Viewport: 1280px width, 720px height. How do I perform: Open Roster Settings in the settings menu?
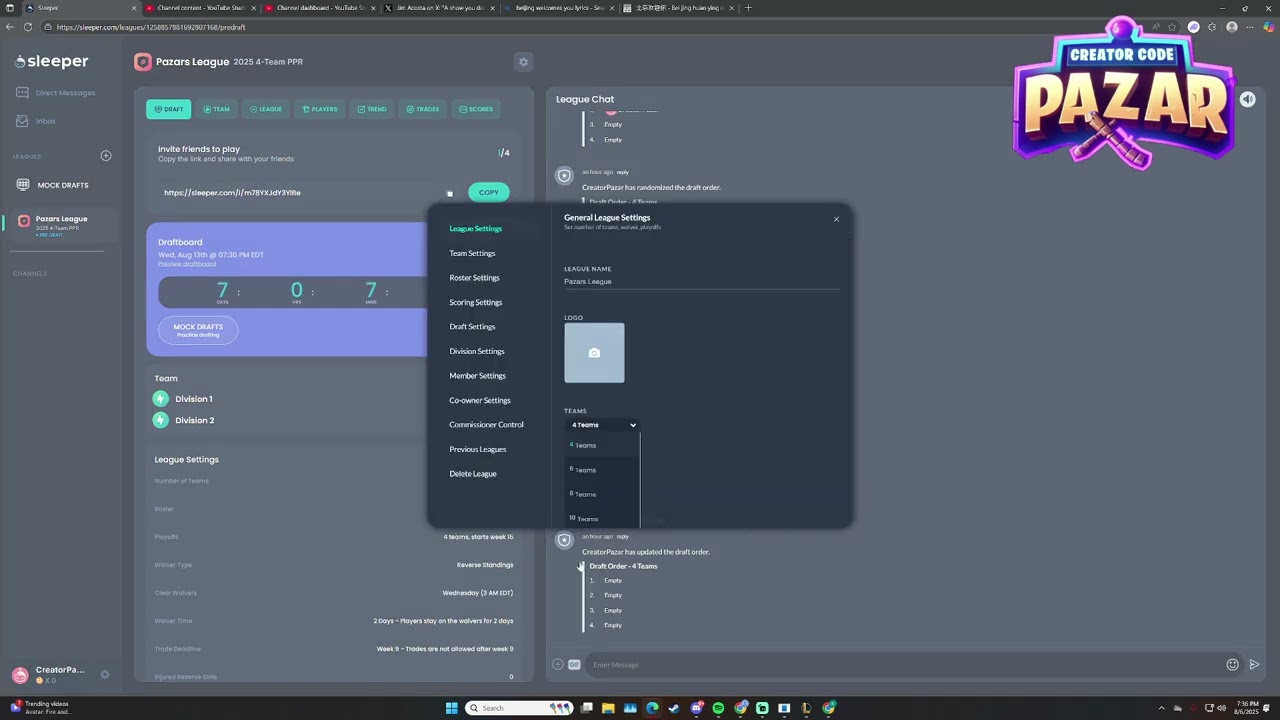[x=474, y=278]
